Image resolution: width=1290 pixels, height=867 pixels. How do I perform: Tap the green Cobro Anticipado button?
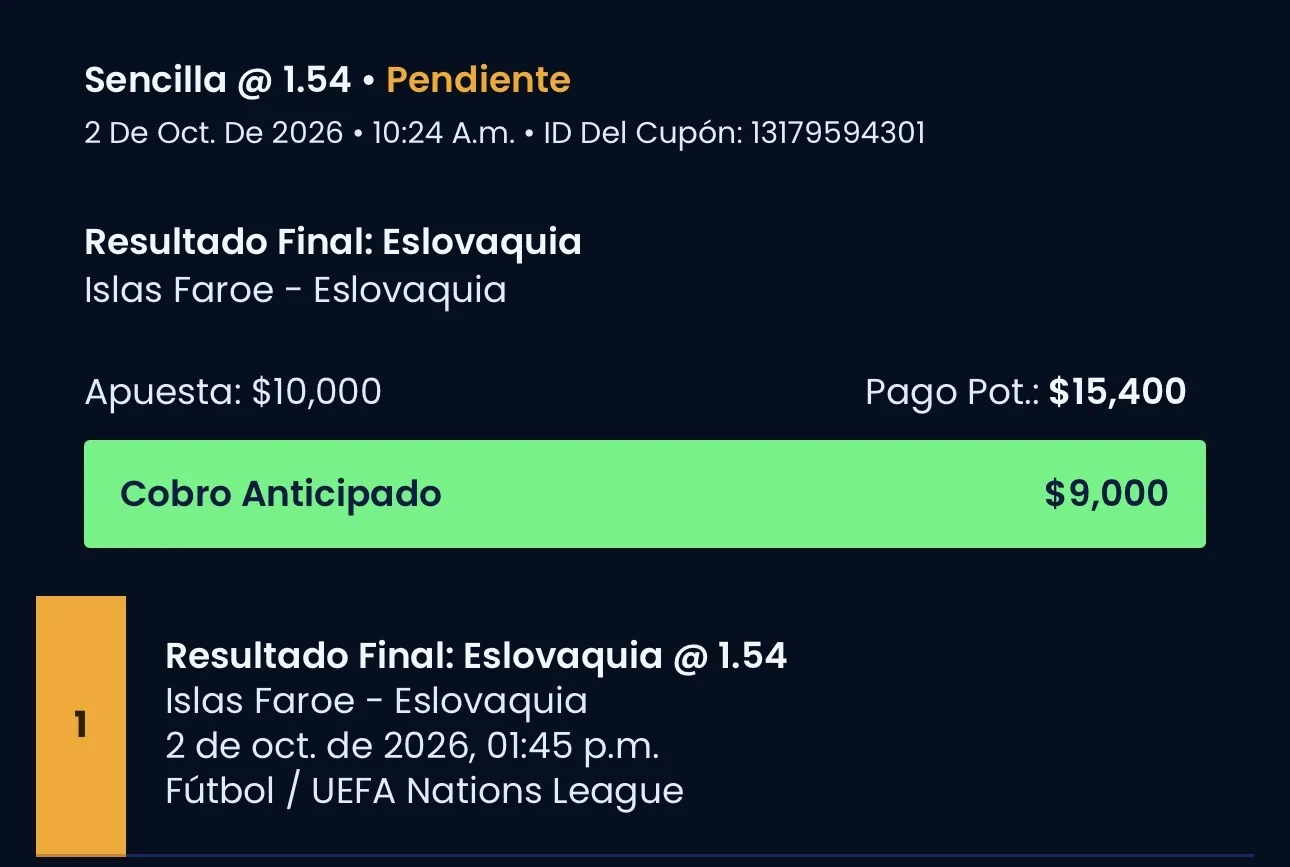click(645, 494)
